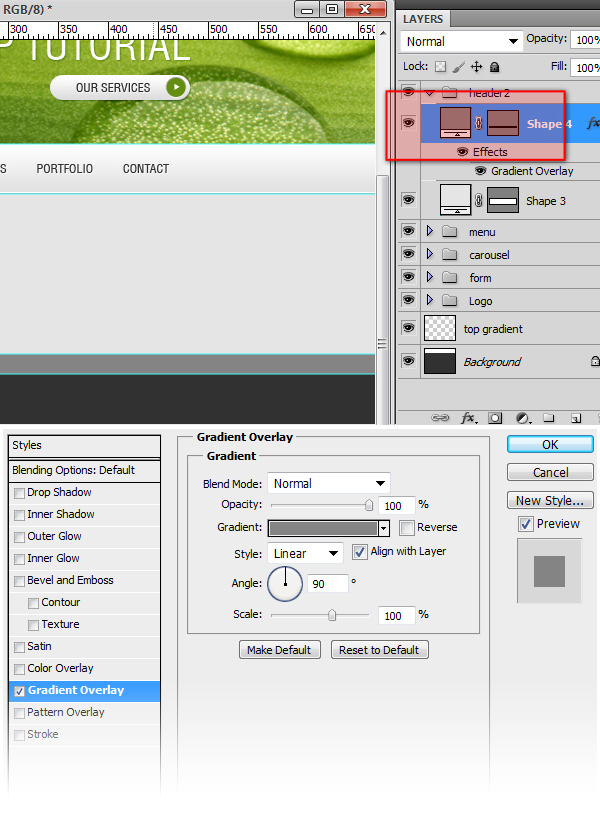Click the OK button
600x840 pixels.
[x=550, y=445]
